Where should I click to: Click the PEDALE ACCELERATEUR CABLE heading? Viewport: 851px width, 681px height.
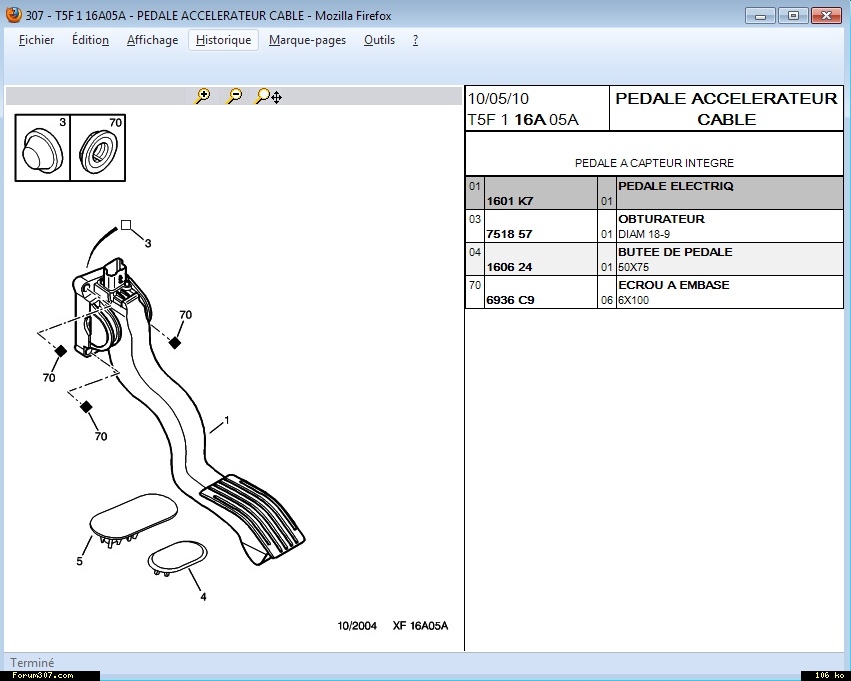point(726,109)
